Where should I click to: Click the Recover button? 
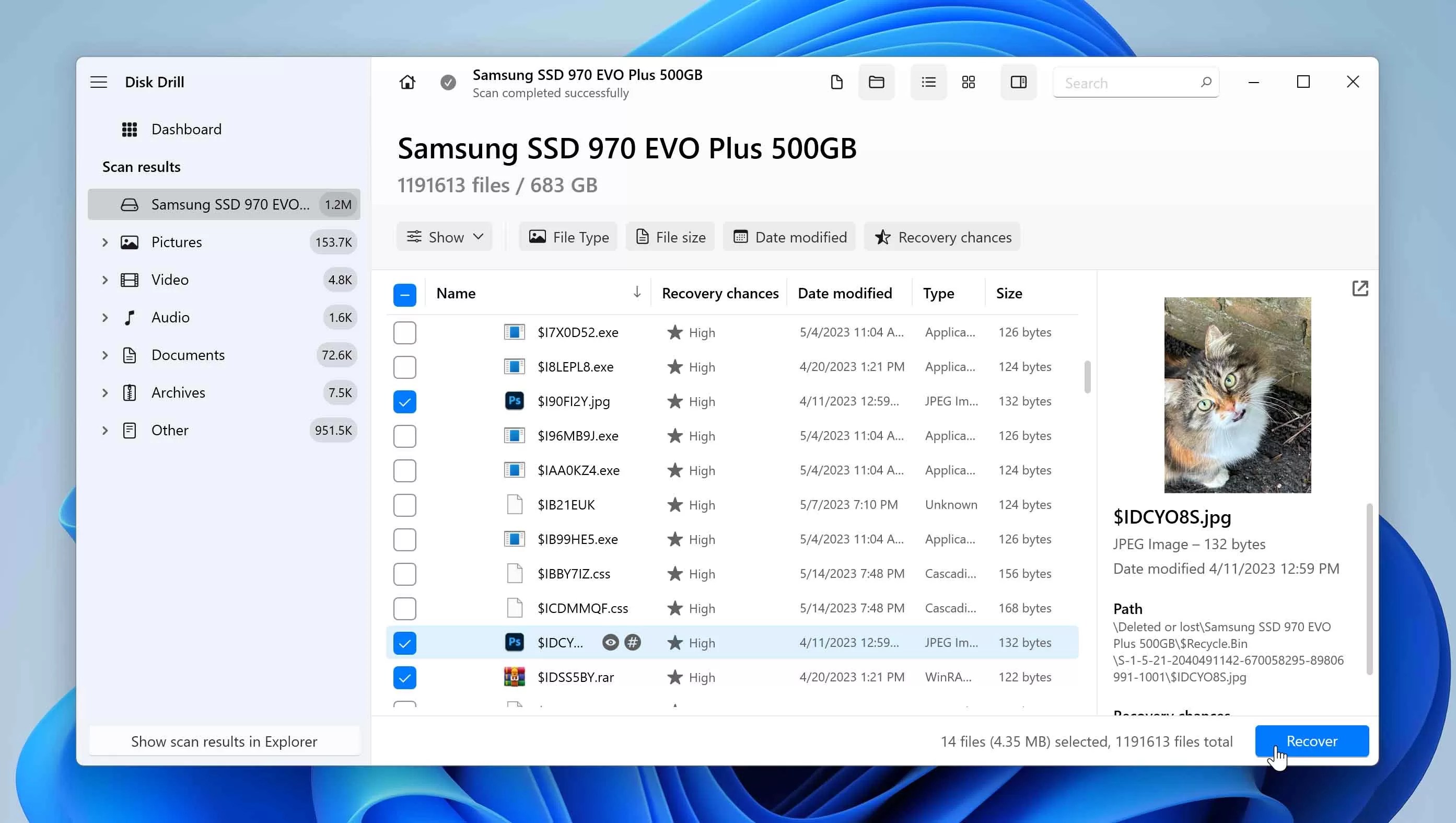coord(1311,741)
